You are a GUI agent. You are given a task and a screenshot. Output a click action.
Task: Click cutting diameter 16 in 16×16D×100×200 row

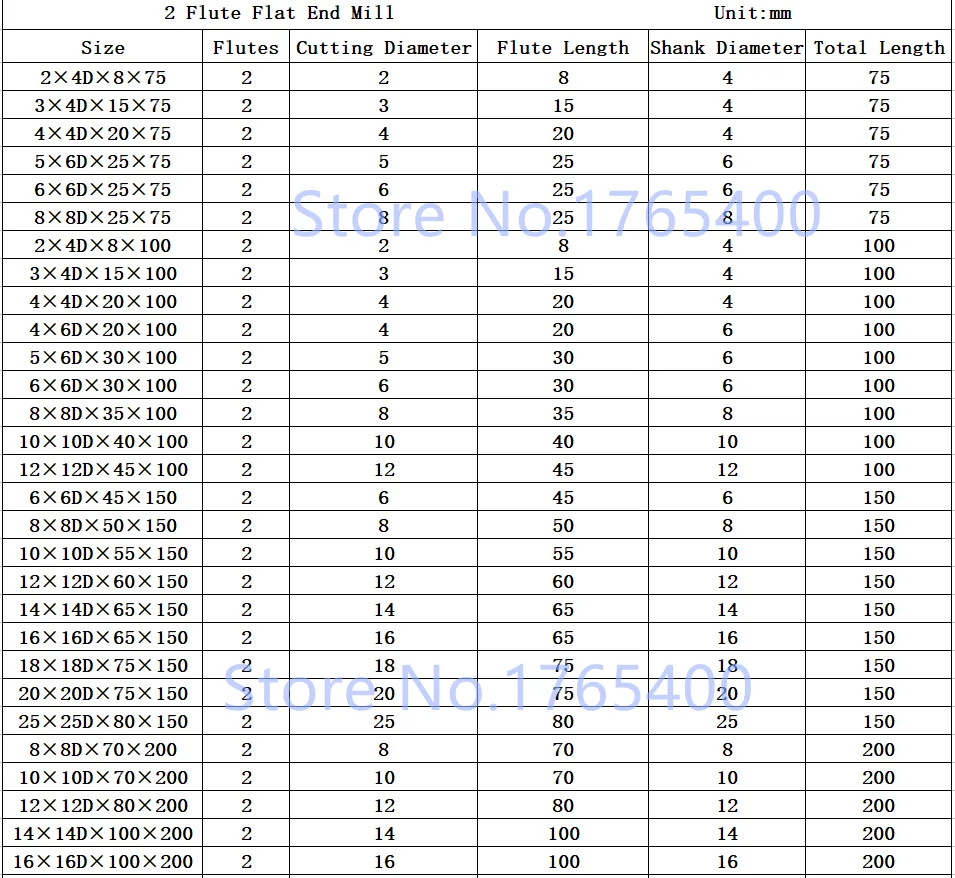click(384, 862)
